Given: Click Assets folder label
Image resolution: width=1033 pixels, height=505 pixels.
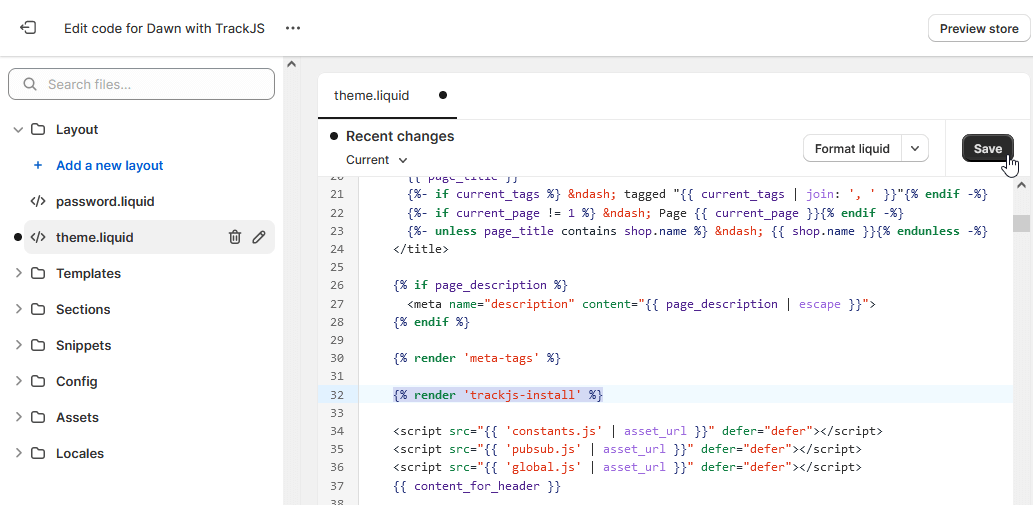Looking at the screenshot, I should click(77, 417).
